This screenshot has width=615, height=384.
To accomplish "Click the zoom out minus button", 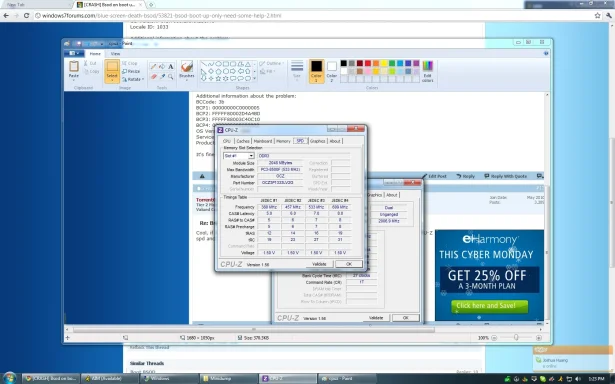I will (x=494, y=337).
